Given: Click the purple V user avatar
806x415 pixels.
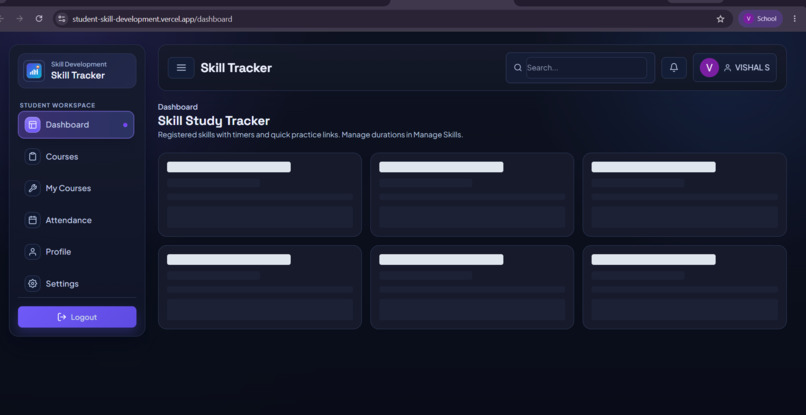Looking at the screenshot, I should [709, 68].
